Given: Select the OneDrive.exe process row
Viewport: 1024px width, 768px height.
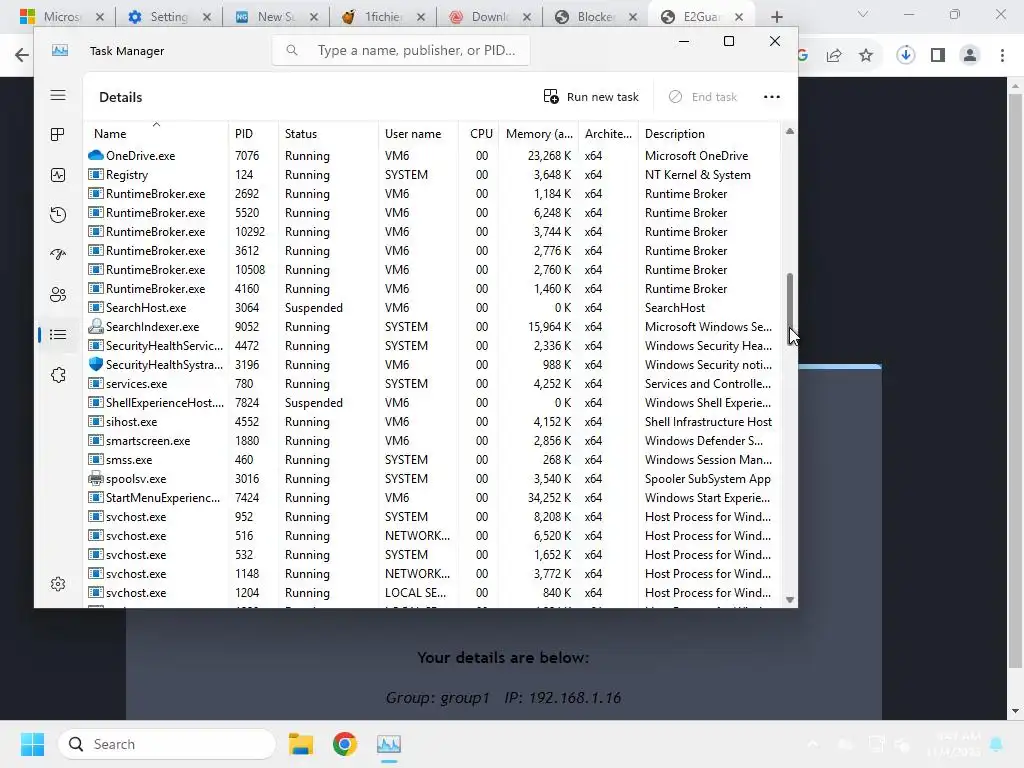Looking at the screenshot, I should 433,155.
